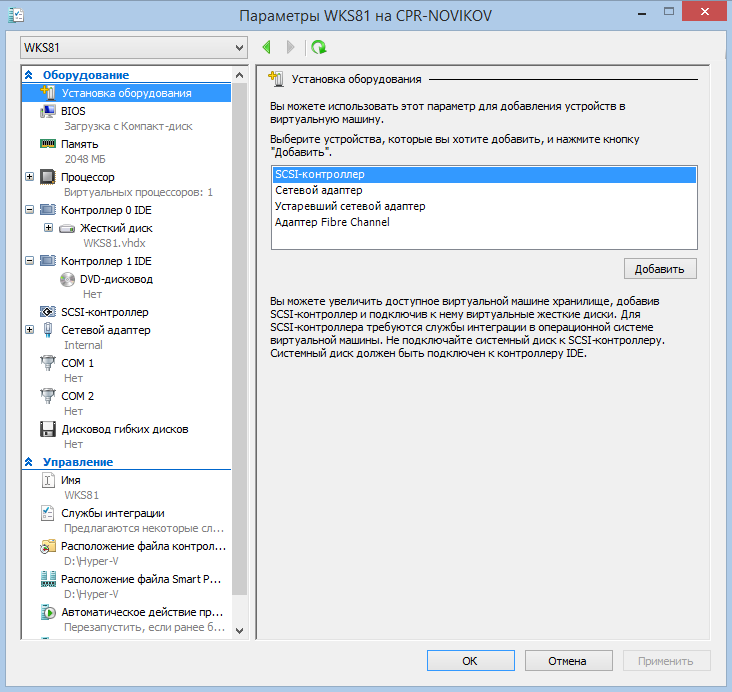Select the BIOS icon in hardware list
Screen dimensions: 732x692
pos(47,111)
